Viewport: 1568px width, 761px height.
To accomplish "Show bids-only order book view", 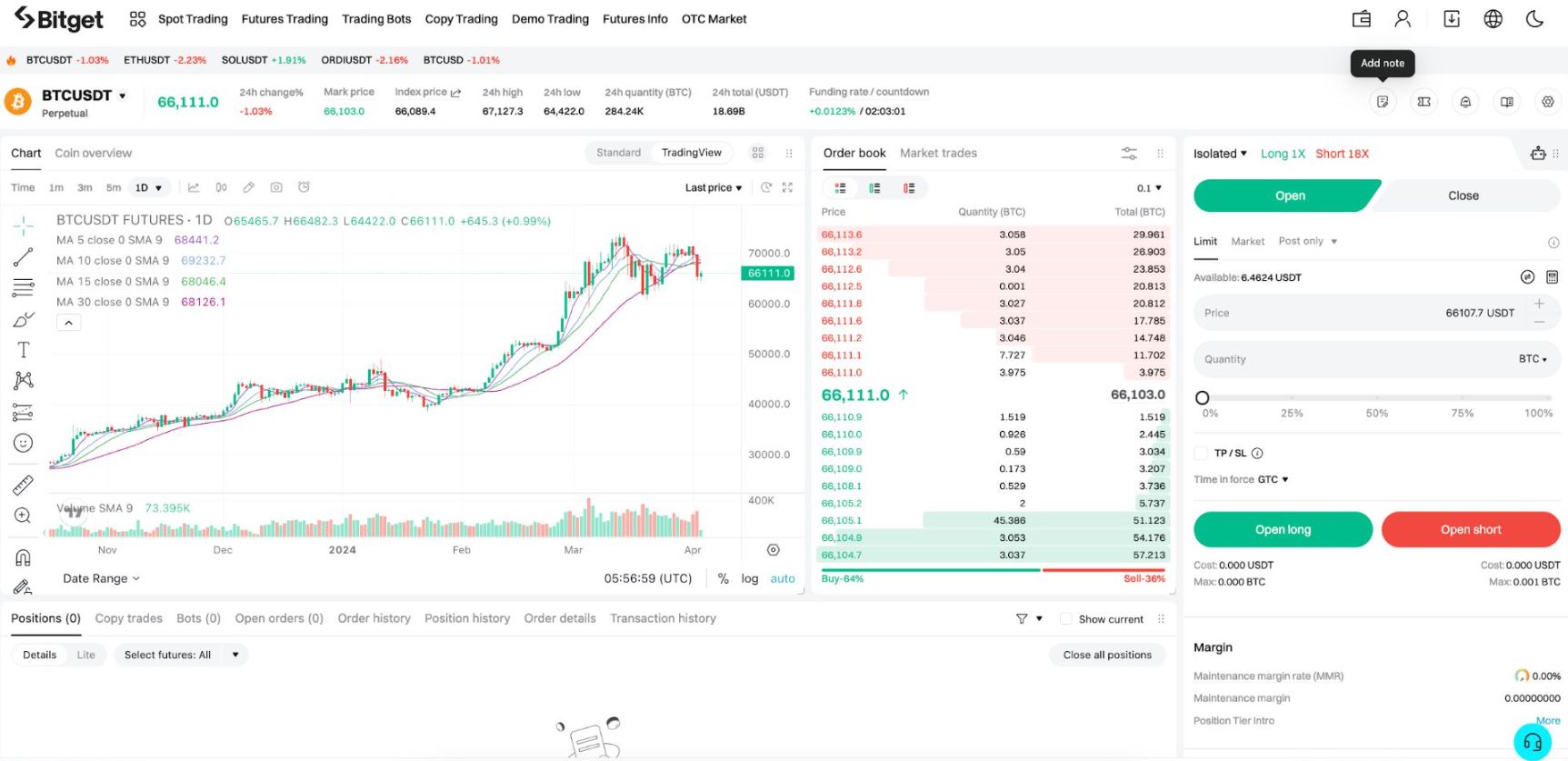I will 874,188.
